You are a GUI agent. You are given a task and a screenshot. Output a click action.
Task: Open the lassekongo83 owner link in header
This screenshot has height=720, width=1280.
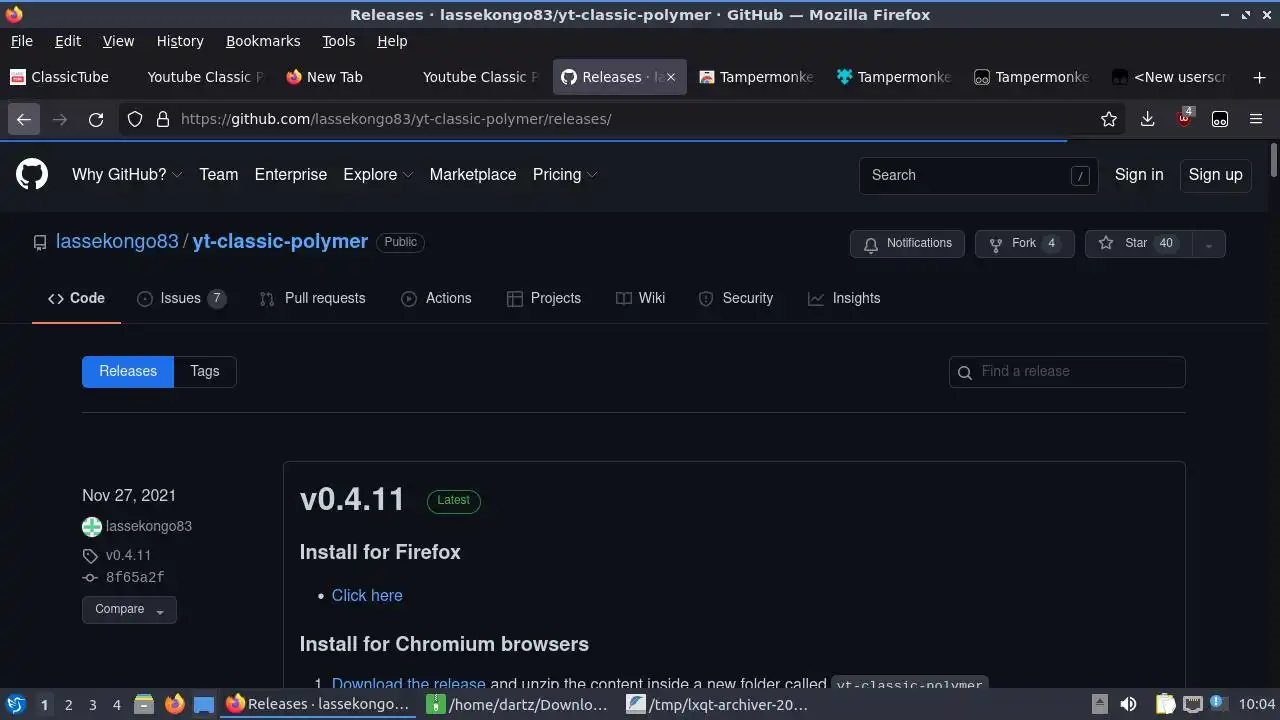pyautogui.click(x=117, y=242)
